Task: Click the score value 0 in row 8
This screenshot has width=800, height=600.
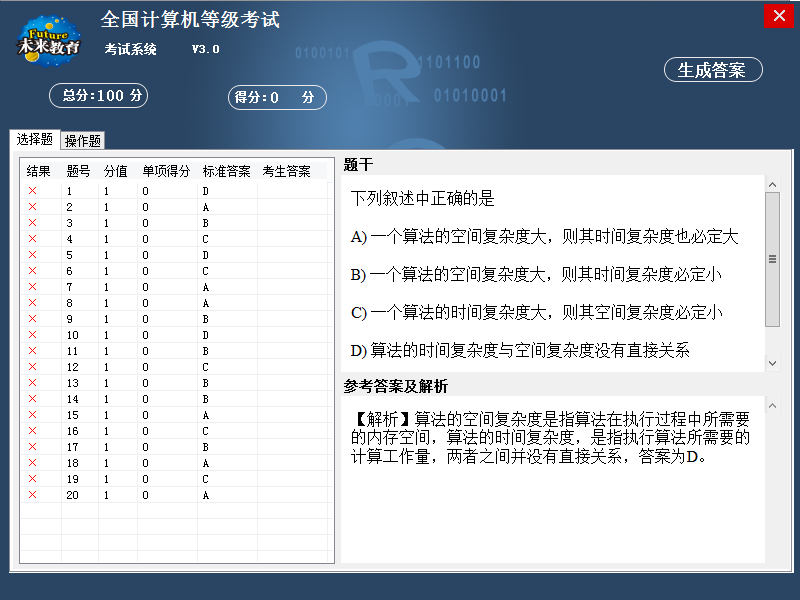Action: tap(145, 303)
